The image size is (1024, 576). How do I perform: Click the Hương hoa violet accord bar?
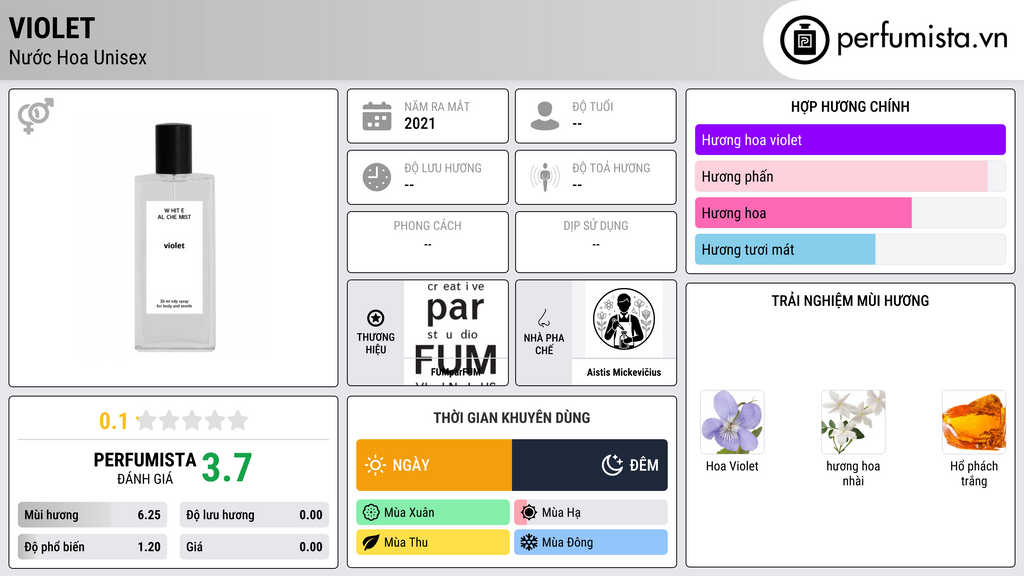[x=850, y=140]
